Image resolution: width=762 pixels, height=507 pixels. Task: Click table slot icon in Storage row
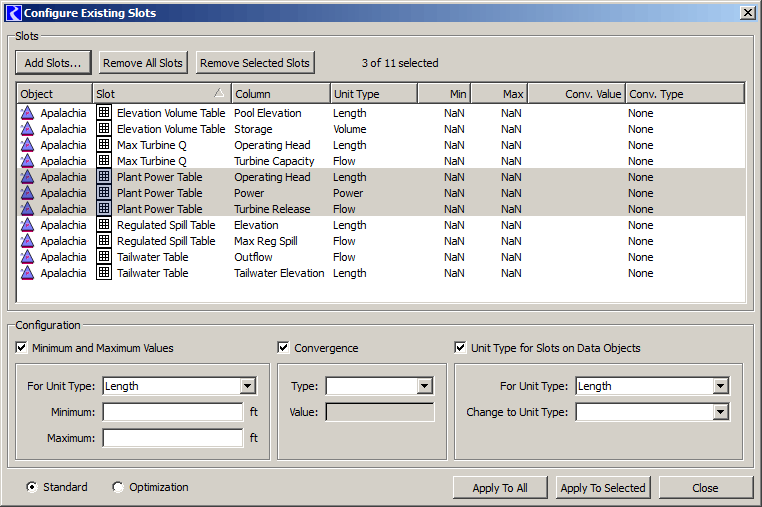[x=104, y=128]
